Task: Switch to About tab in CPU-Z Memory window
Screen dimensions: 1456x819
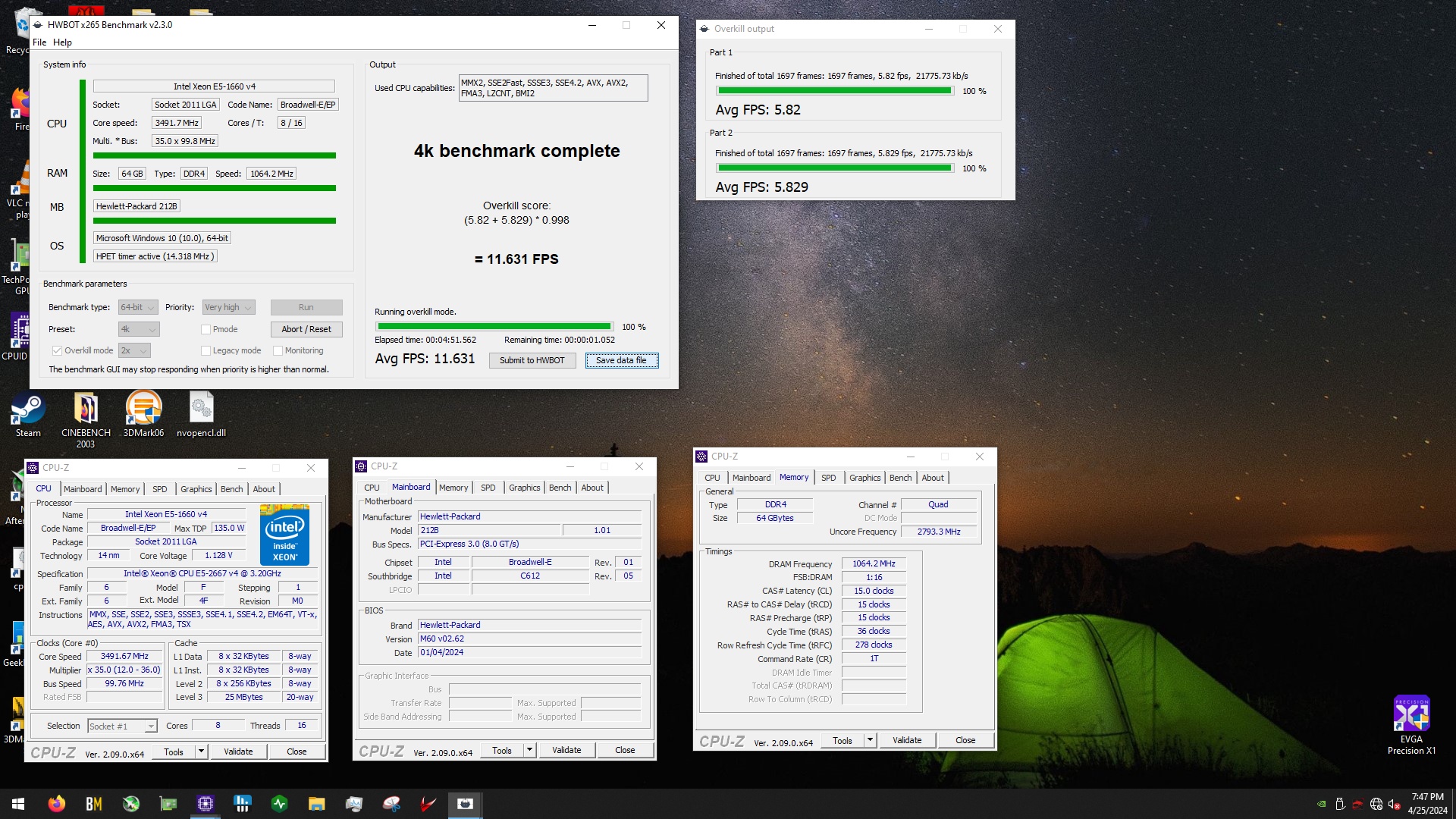Action: click(933, 478)
